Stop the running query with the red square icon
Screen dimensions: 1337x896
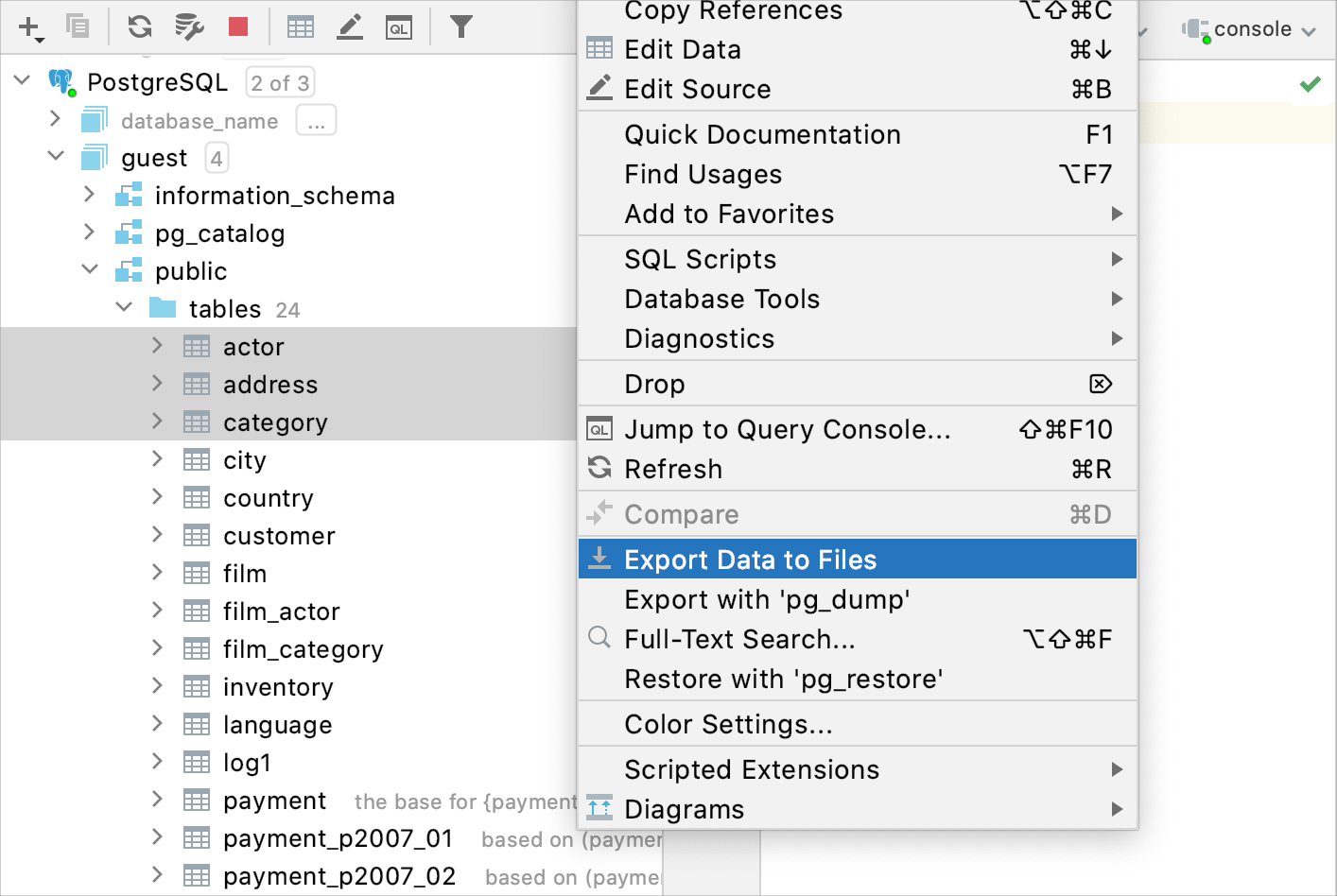click(238, 27)
